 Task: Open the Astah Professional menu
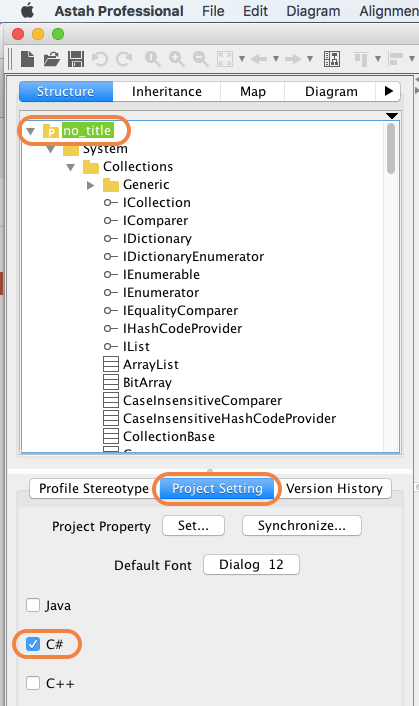coord(119,11)
